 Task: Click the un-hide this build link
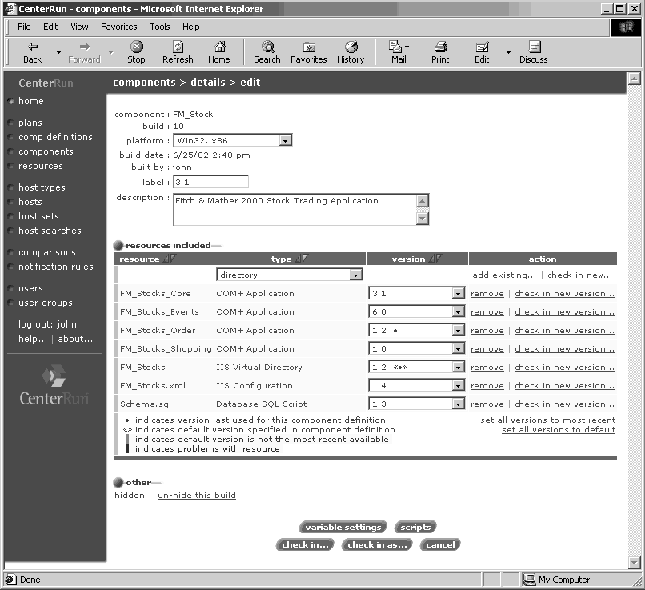196,495
